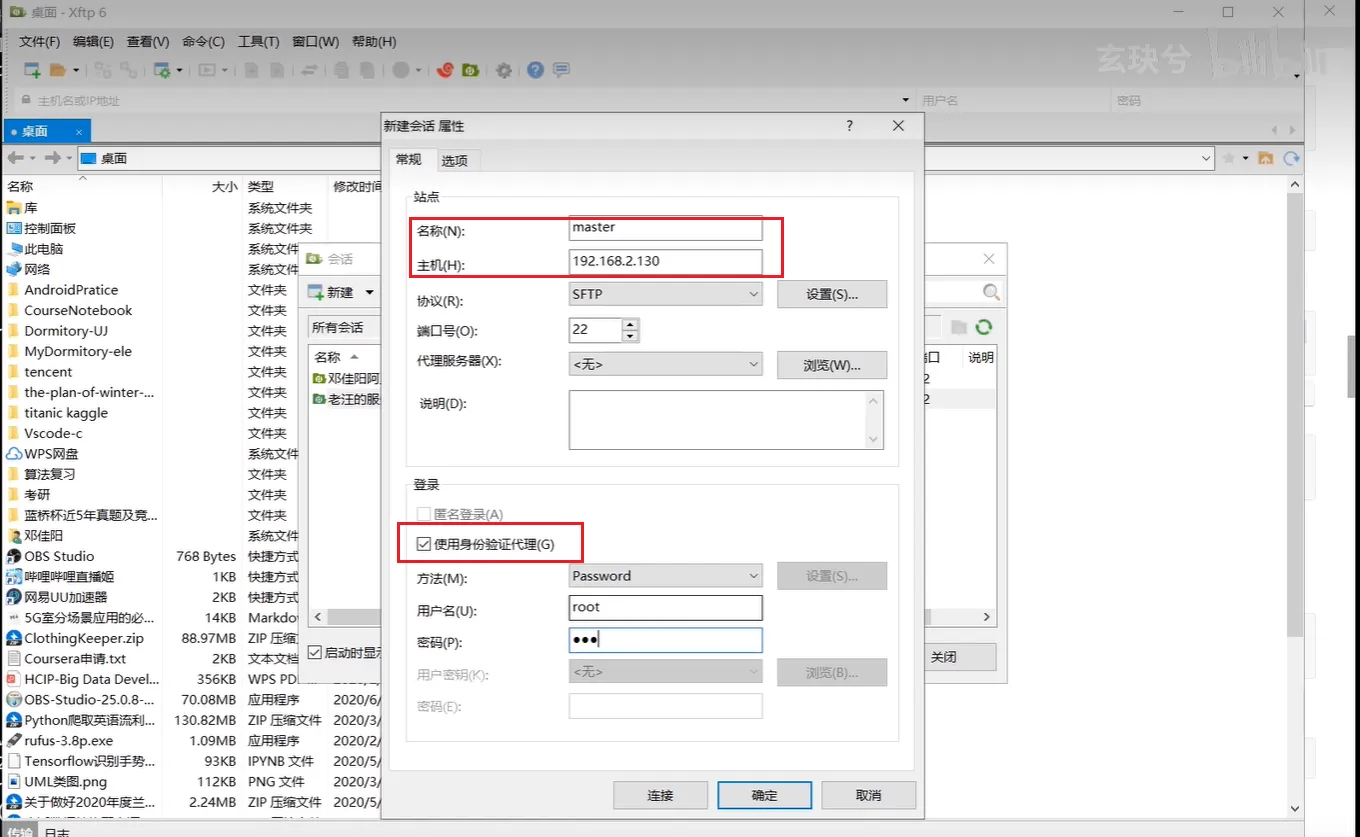Click the 说明(D) description text area
The height and width of the screenshot is (837, 1360).
pyautogui.click(x=726, y=419)
